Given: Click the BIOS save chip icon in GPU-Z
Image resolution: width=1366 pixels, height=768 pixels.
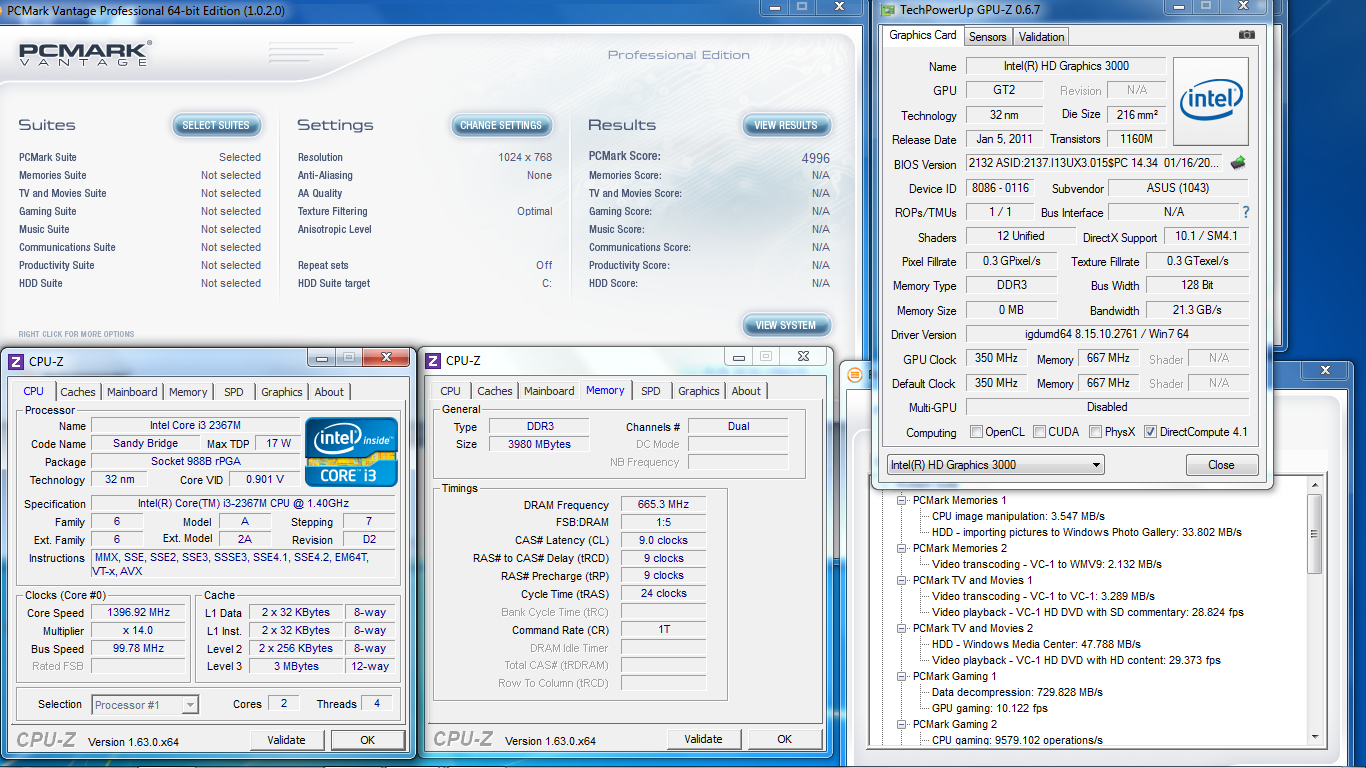Looking at the screenshot, I should click(x=1238, y=162).
